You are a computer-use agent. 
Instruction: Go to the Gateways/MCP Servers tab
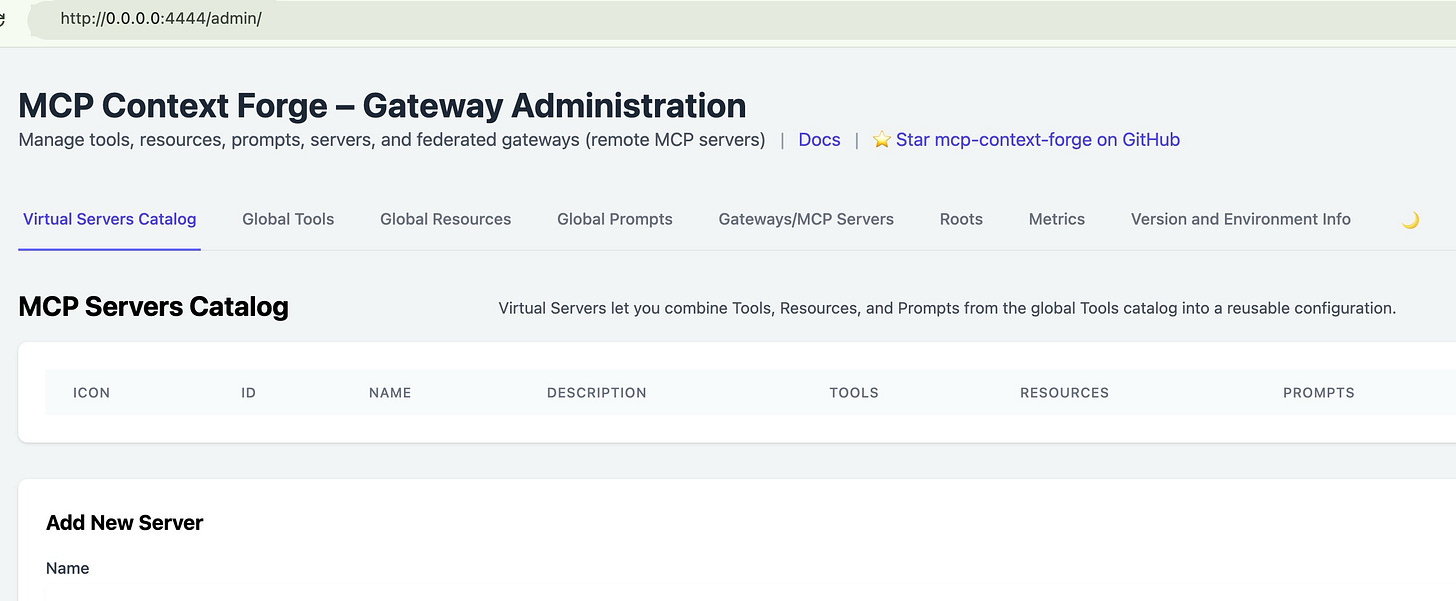coord(806,219)
